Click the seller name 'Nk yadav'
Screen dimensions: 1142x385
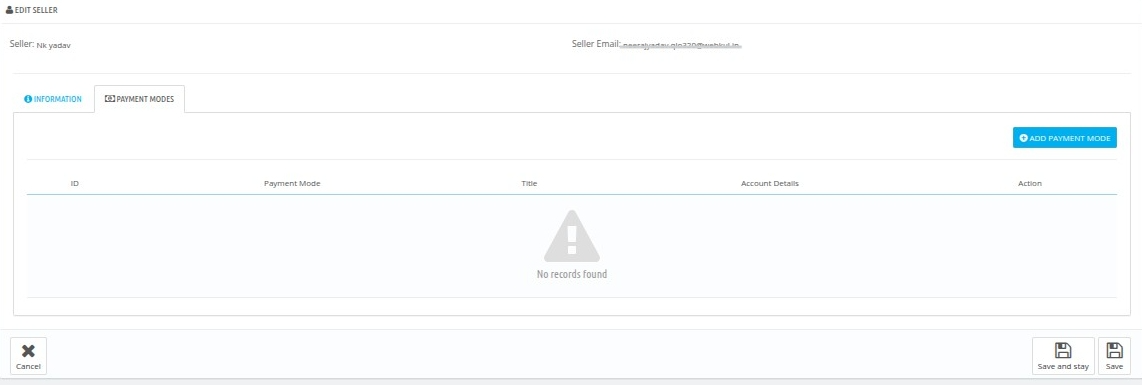(54, 45)
